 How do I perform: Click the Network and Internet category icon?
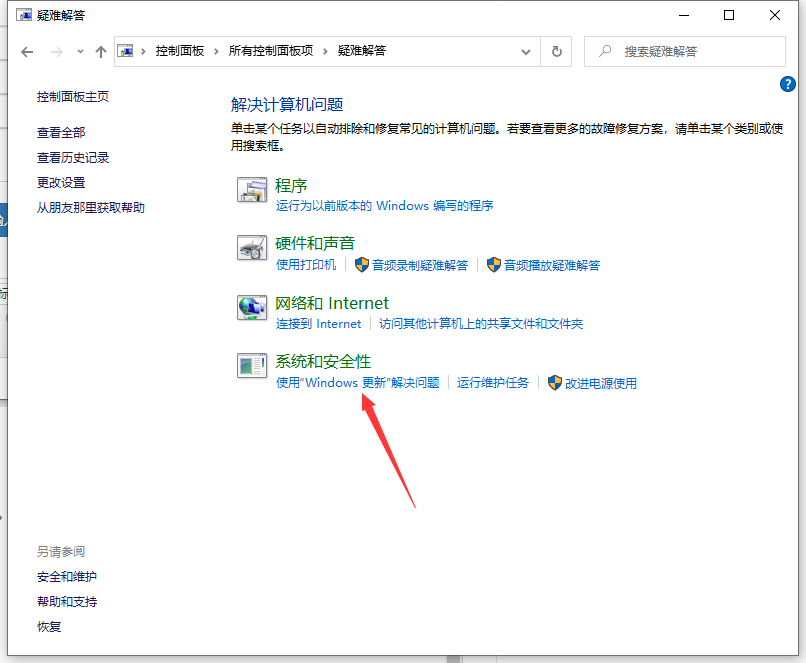(250, 308)
